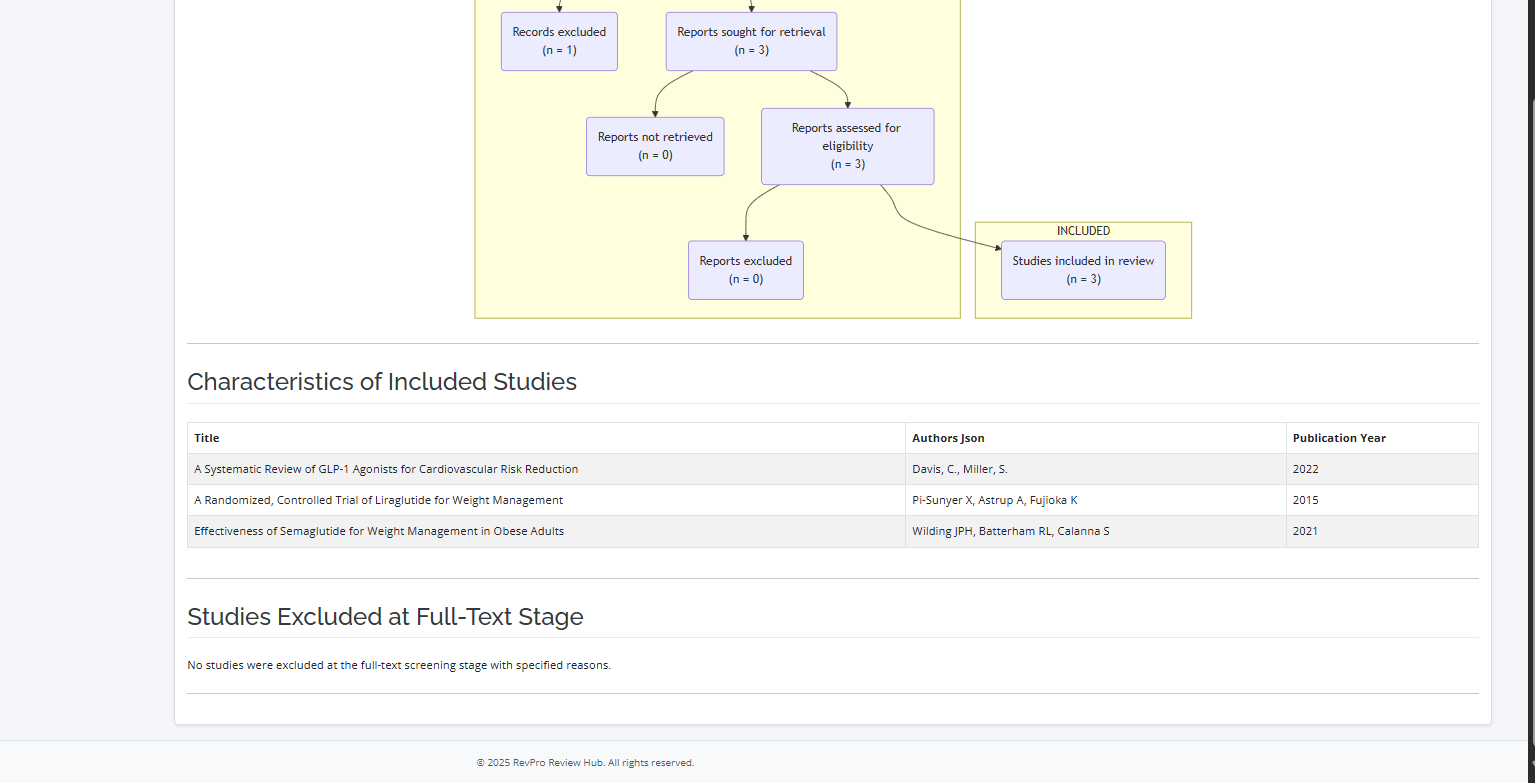The height and width of the screenshot is (783, 1535).
Task: Select the GLP-1 Agonists systematic review row title
Action: 386,469
